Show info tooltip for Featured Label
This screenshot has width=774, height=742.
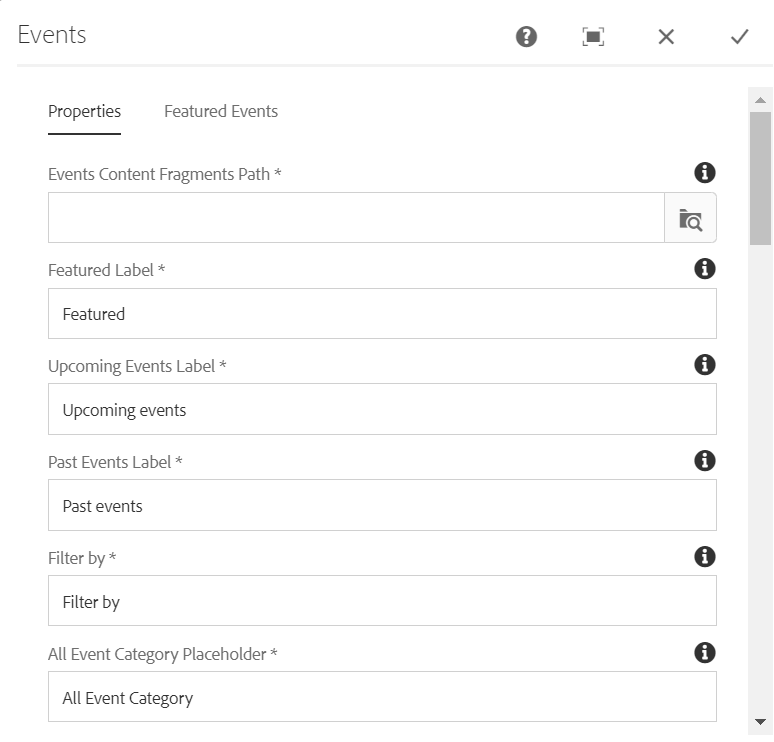click(705, 269)
